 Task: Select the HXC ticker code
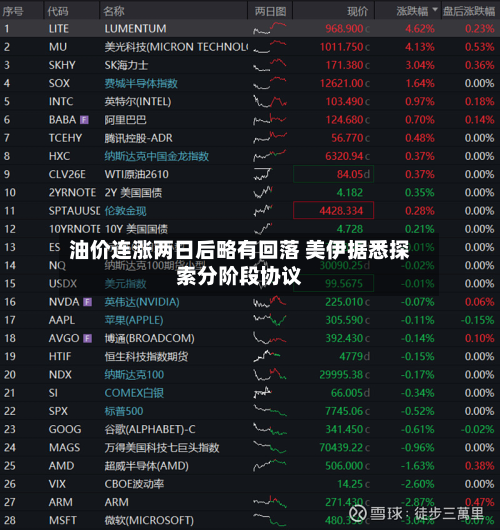(59, 156)
